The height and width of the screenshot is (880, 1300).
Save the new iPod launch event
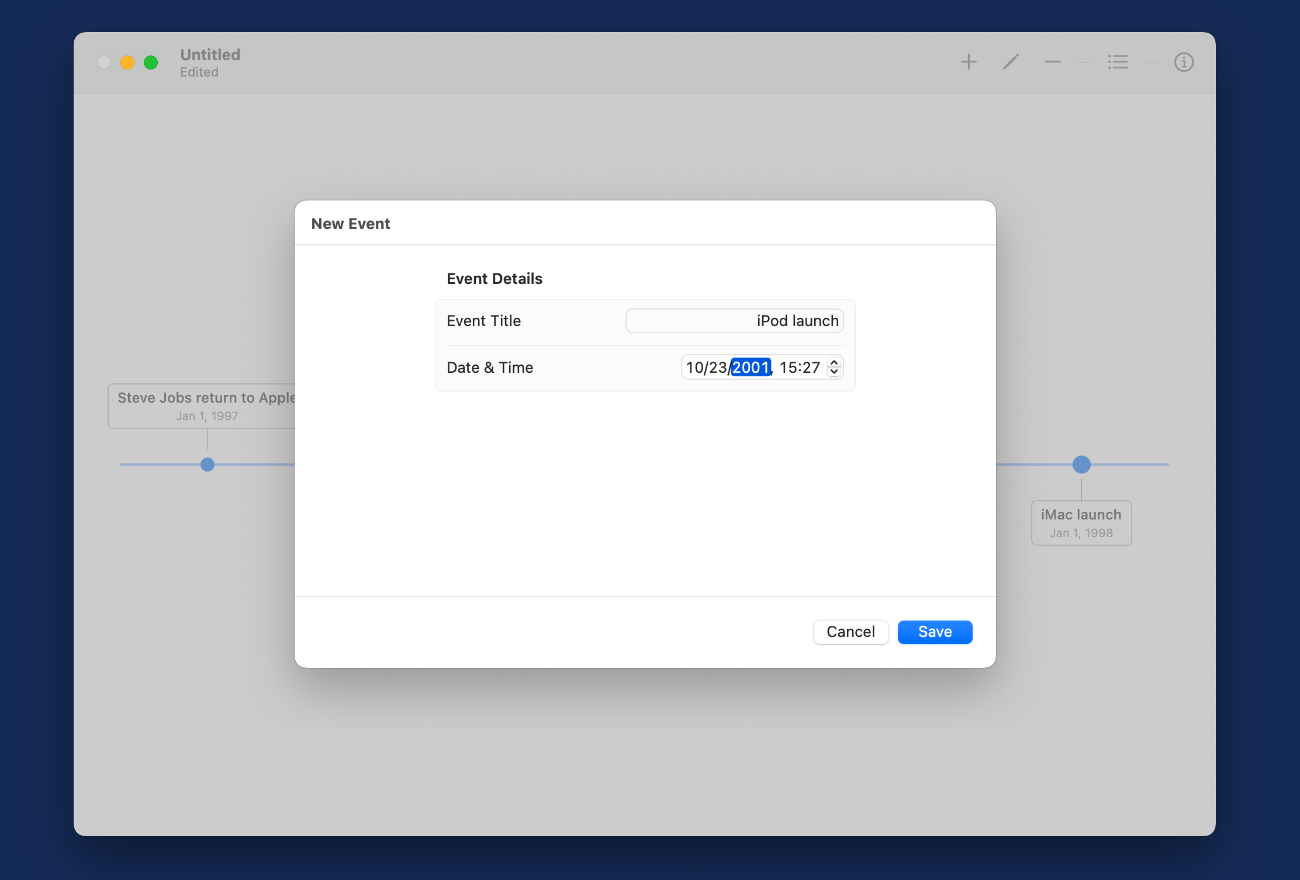(x=935, y=632)
